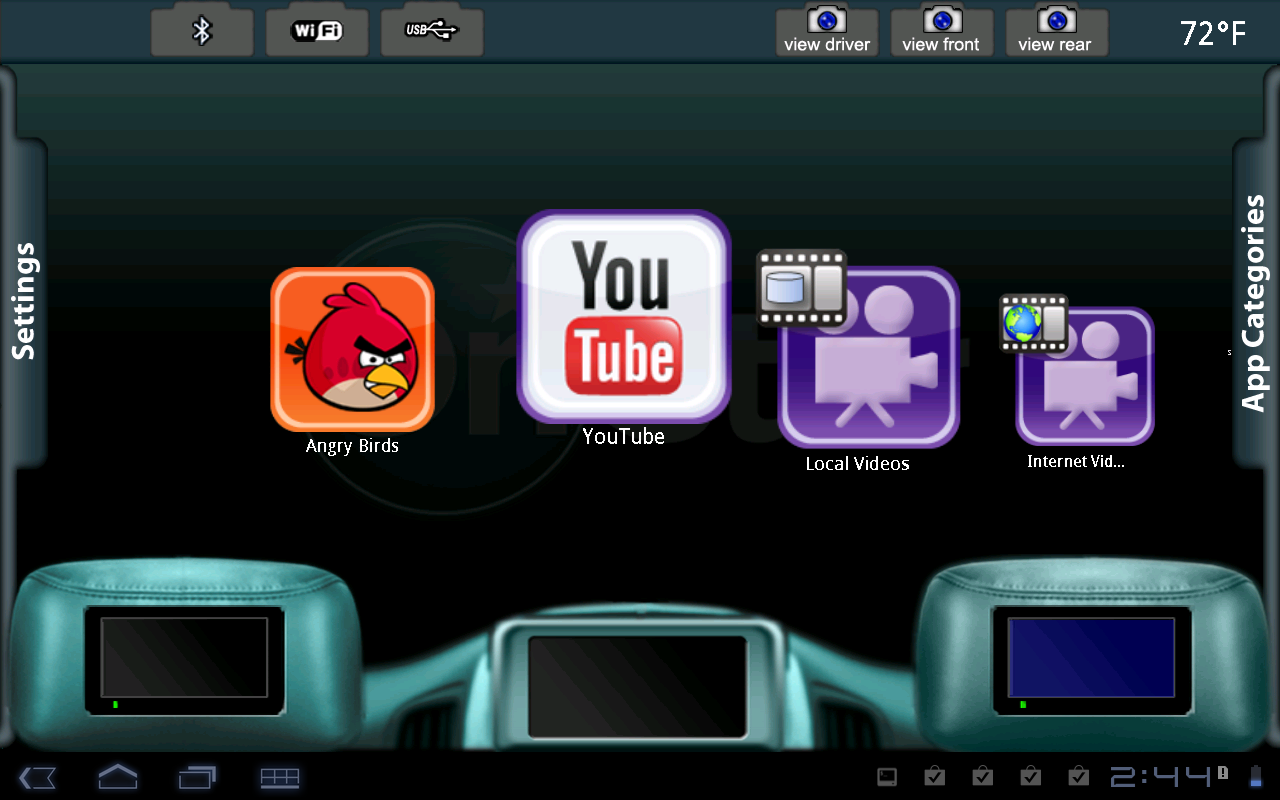Open the terminal notification icon

point(886,776)
